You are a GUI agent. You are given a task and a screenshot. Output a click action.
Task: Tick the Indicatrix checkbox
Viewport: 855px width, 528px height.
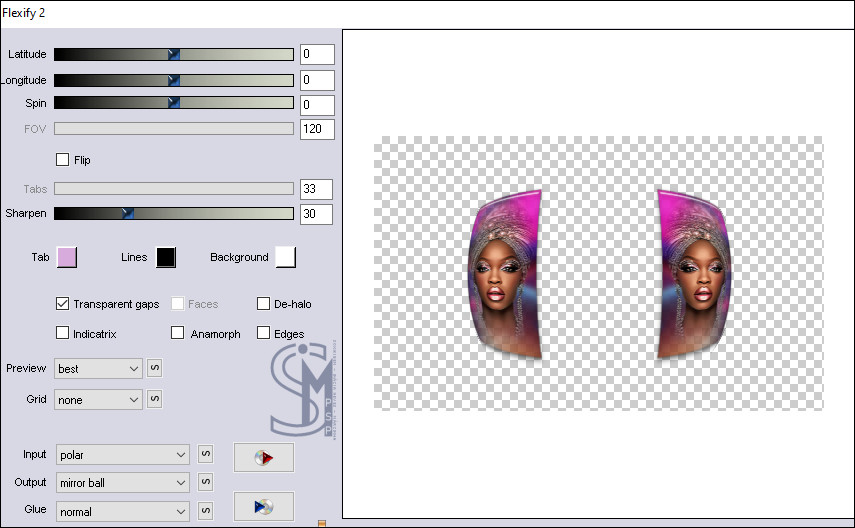click(63, 333)
